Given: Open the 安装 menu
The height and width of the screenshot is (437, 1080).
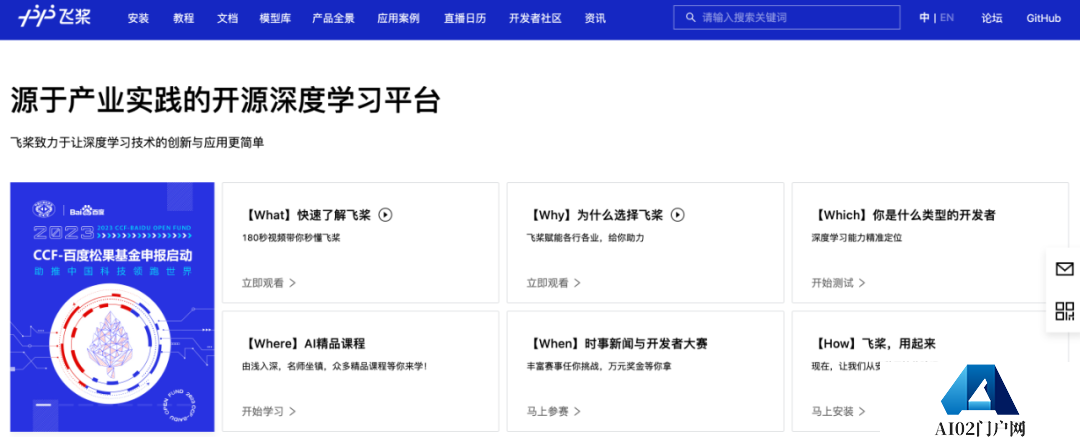Looking at the screenshot, I should 138,19.
